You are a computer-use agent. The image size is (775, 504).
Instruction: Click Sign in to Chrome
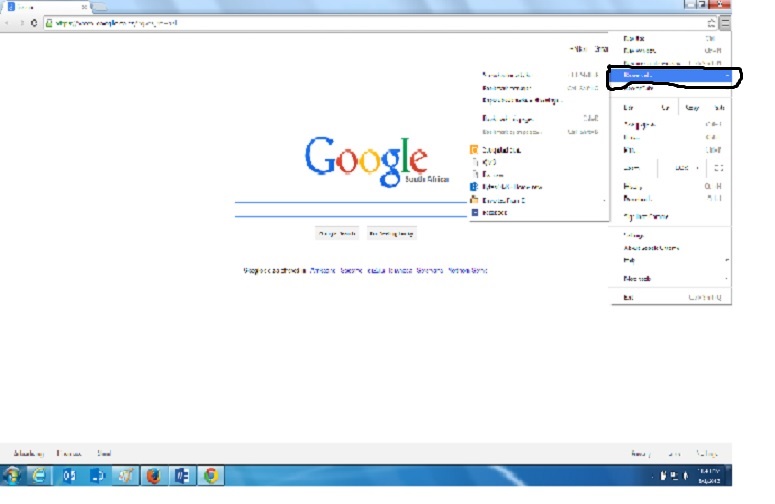pos(671,216)
